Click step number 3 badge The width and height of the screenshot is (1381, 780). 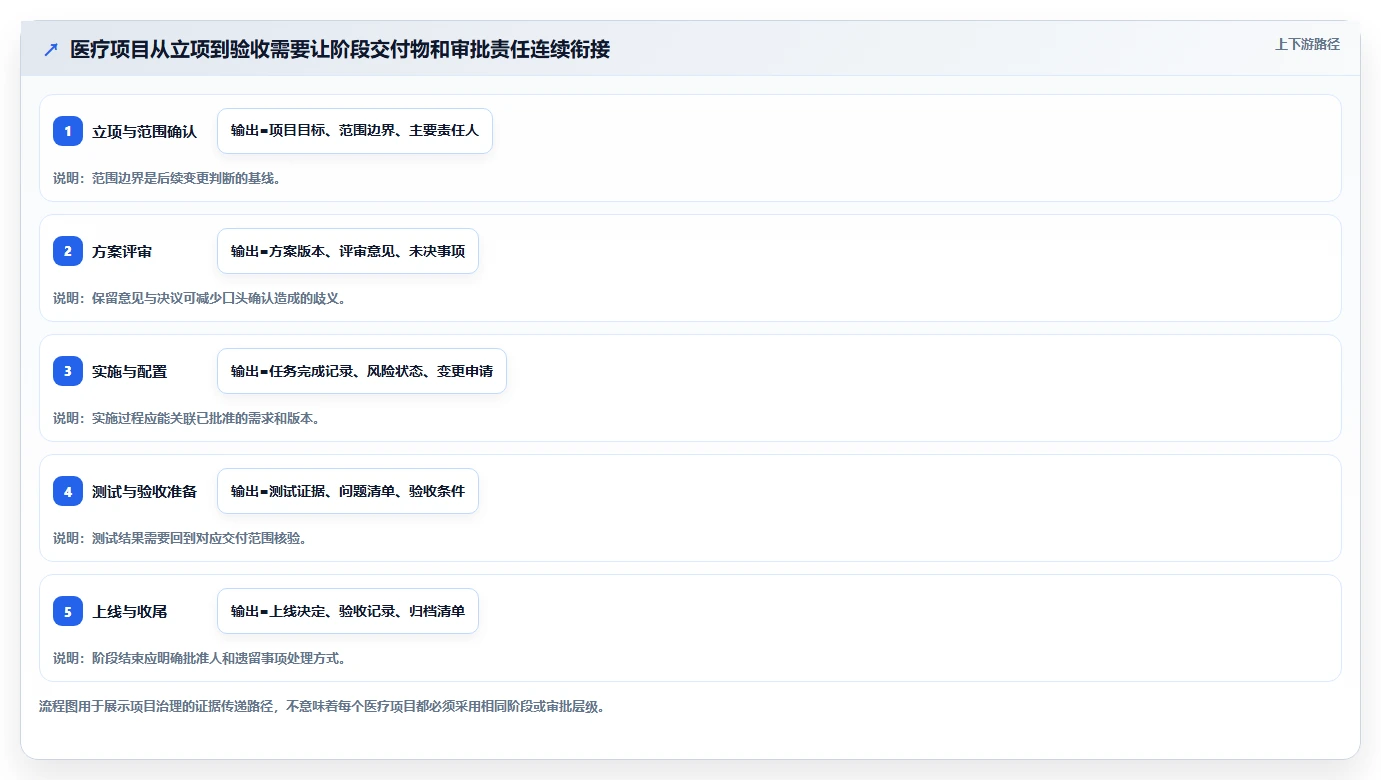tap(68, 371)
